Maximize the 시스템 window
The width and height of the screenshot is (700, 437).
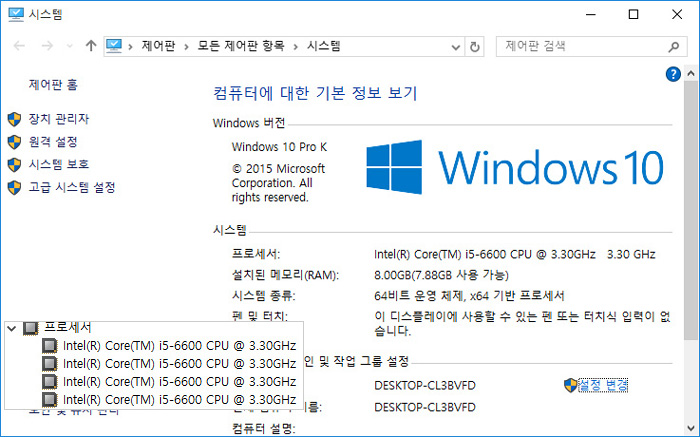pyautogui.click(x=633, y=14)
